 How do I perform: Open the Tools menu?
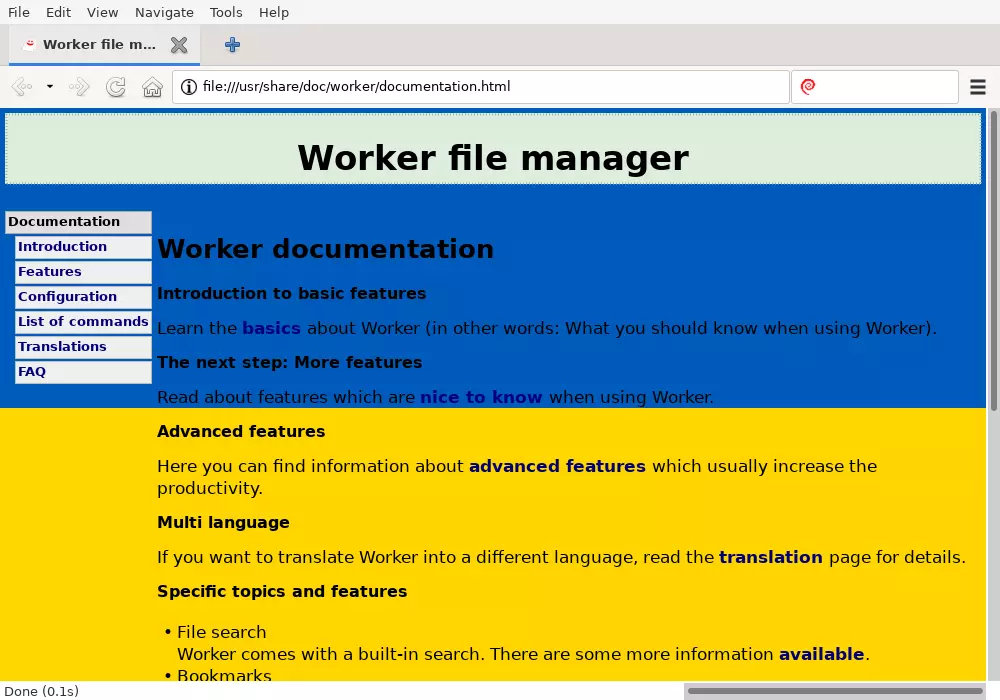click(226, 12)
